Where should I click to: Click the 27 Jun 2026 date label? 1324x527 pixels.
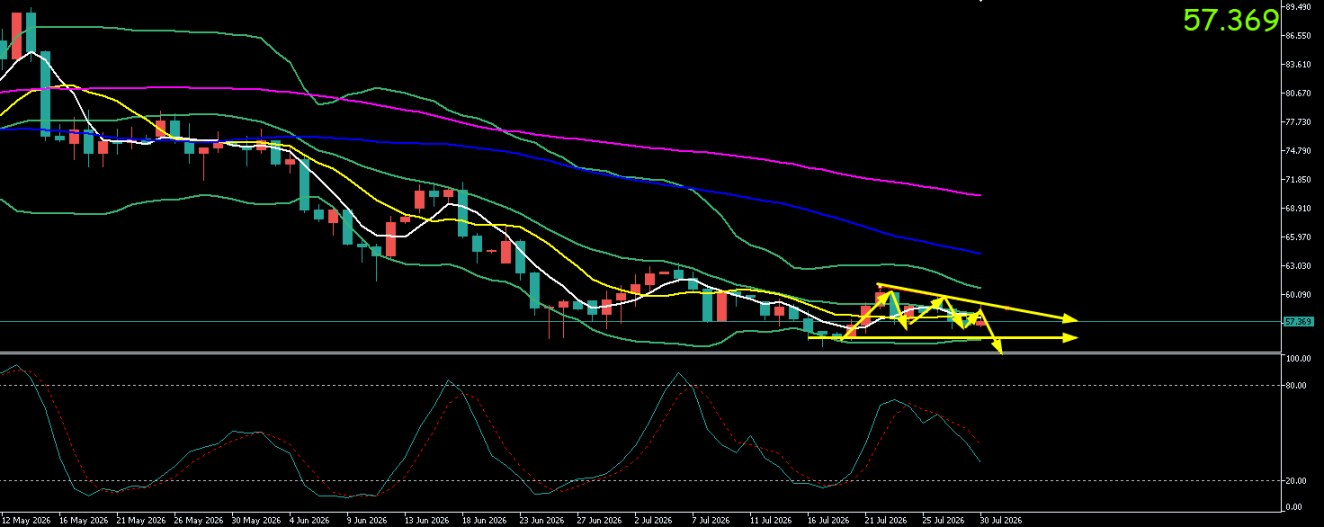600,521
